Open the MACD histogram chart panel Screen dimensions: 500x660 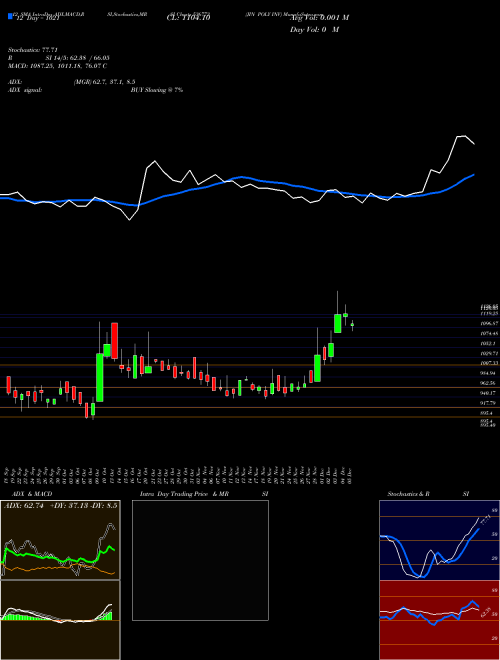point(60,620)
